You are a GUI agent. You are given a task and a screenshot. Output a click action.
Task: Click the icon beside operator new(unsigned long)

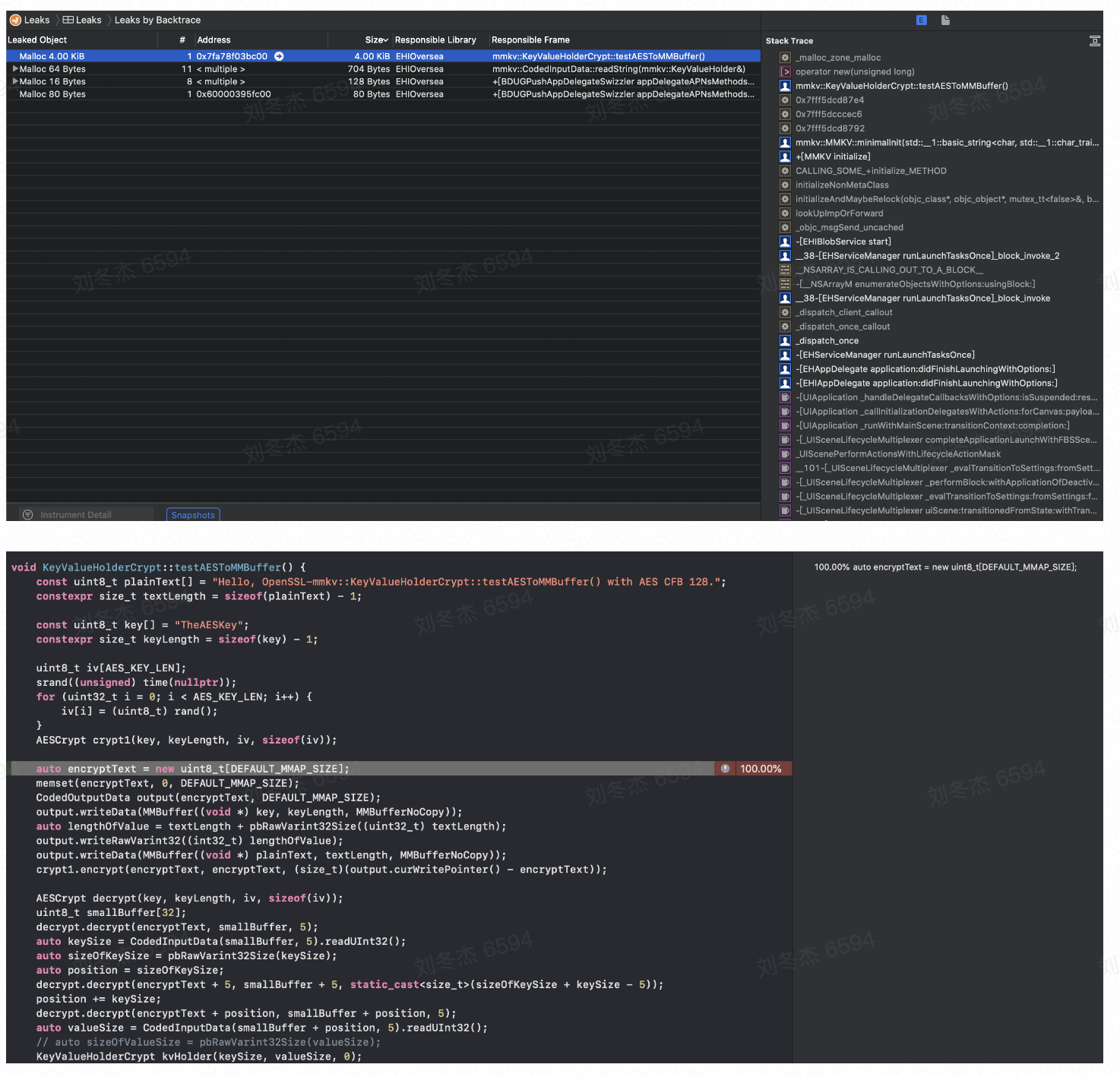(785, 72)
